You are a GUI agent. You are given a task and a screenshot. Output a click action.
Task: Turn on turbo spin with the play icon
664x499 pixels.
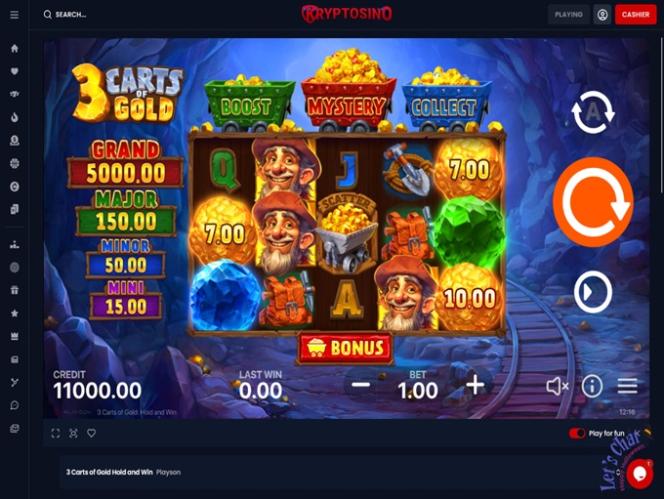593,292
